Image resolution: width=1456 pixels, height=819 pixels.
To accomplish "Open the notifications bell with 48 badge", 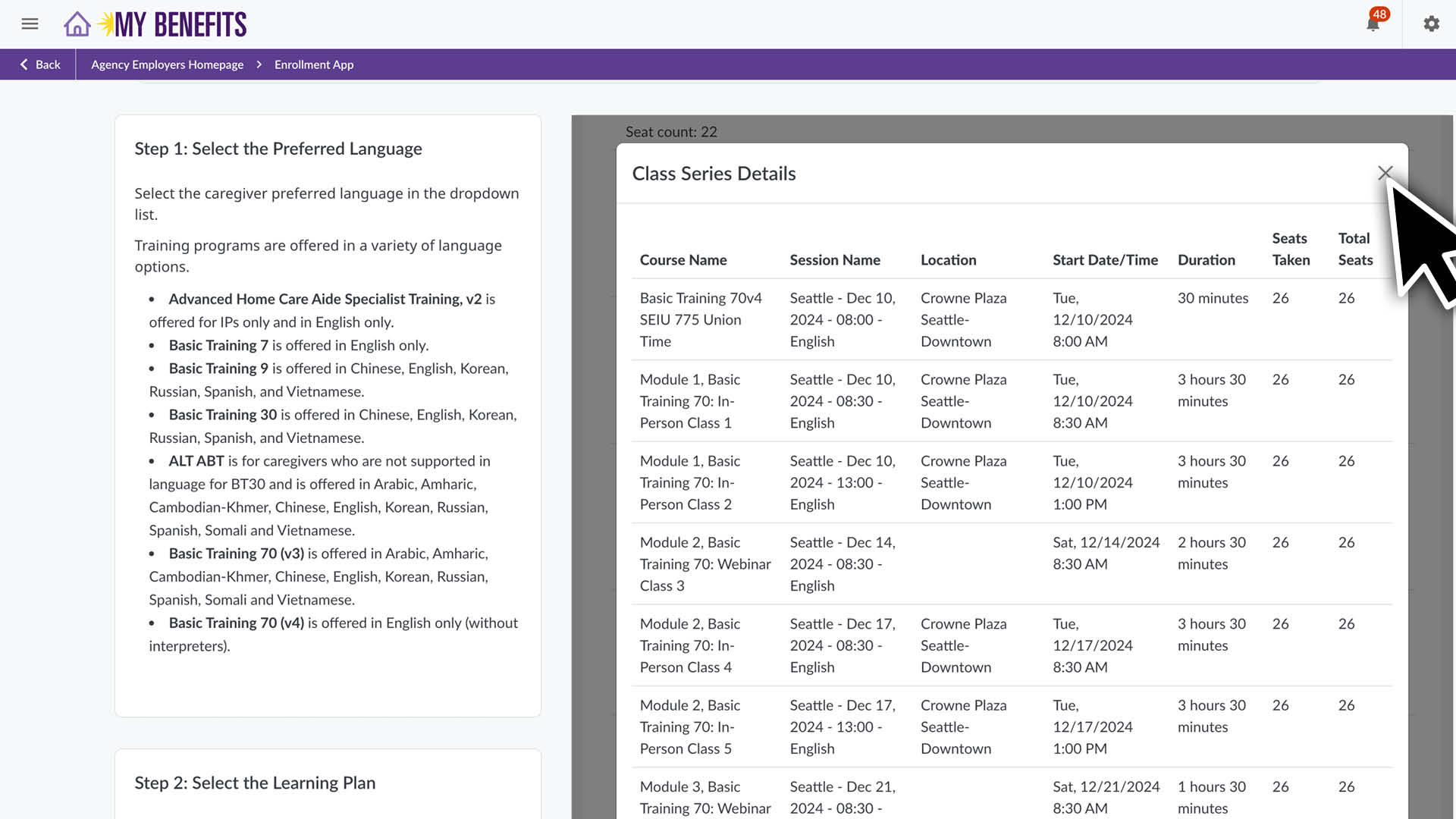I will pos(1373,24).
